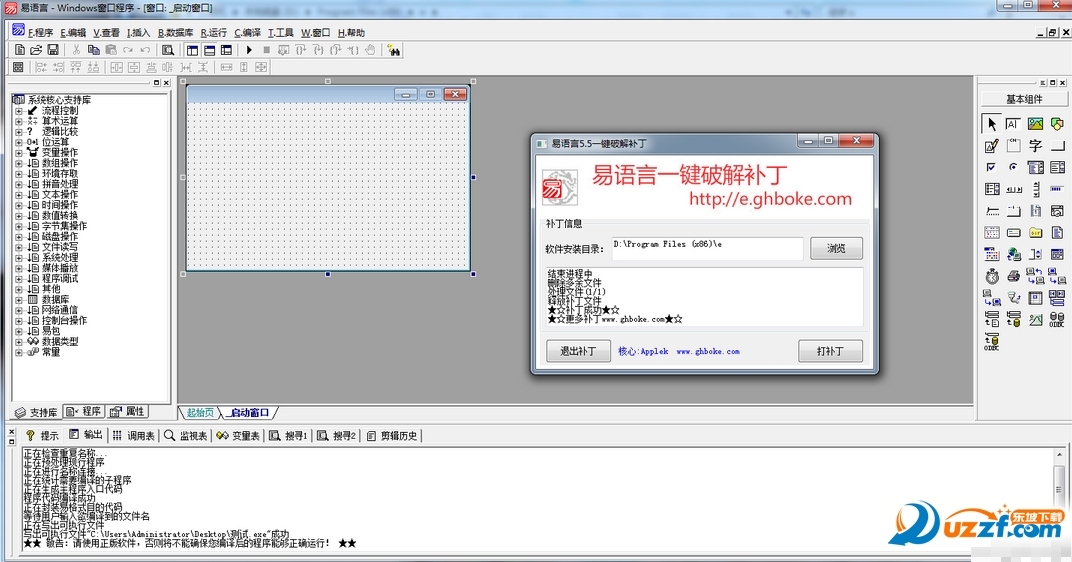Select the radio button component in the palette
1072x562 pixels.
tap(1013, 167)
